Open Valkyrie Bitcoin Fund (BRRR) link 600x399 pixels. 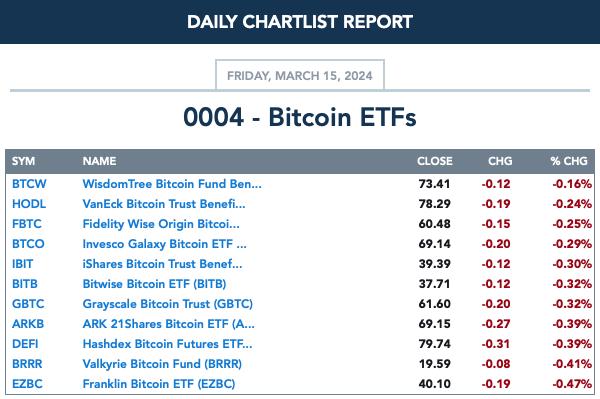162,364
